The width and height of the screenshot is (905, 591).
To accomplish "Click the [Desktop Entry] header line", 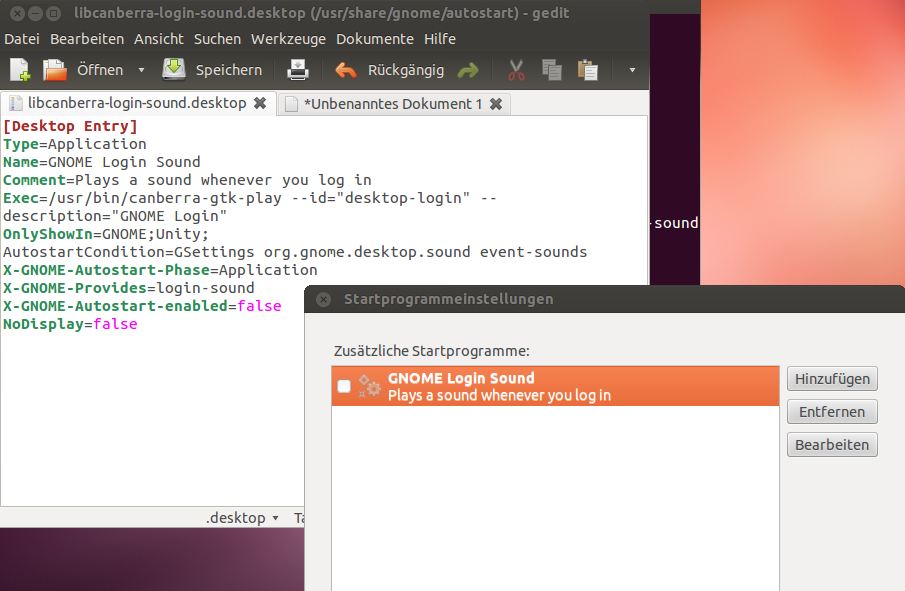I will (x=70, y=126).
